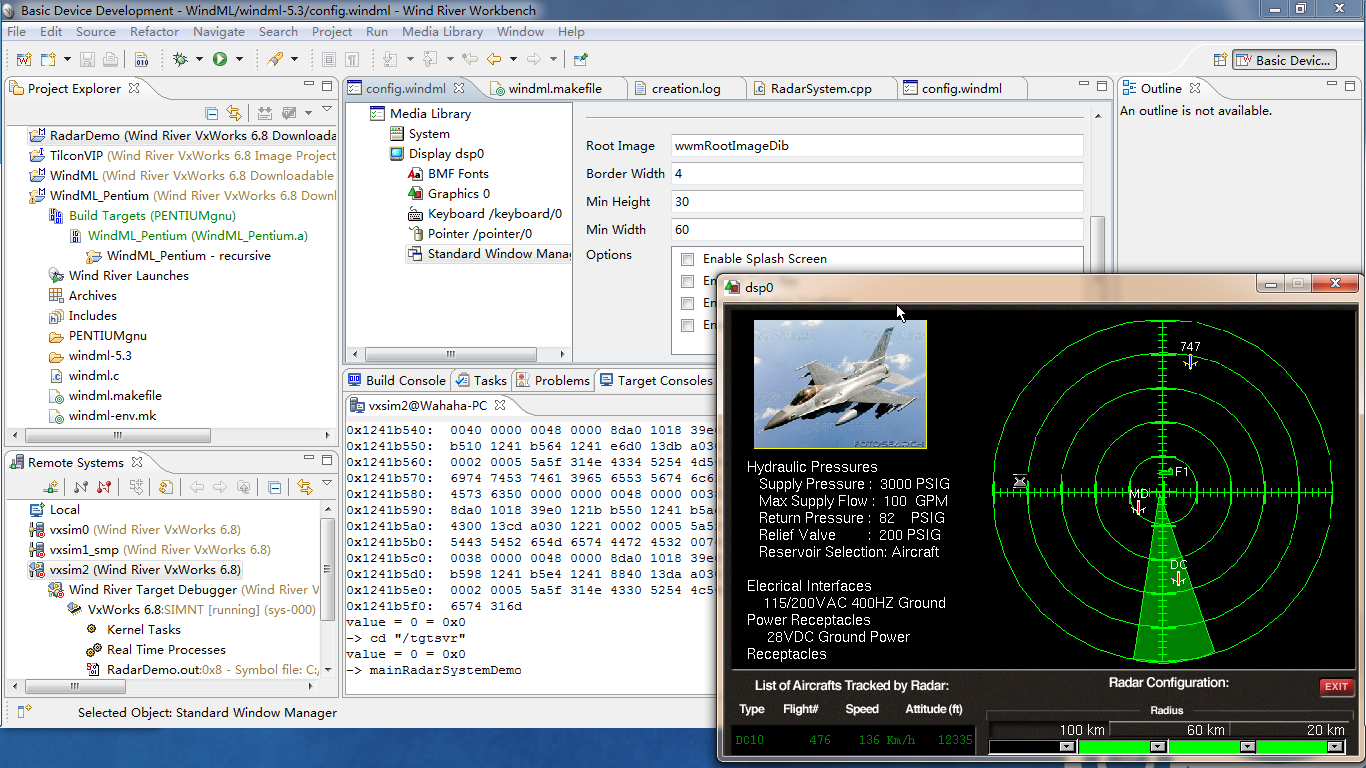Click the Print toolbar icon
Image resolution: width=1366 pixels, height=768 pixels.
pyautogui.click(x=110, y=59)
